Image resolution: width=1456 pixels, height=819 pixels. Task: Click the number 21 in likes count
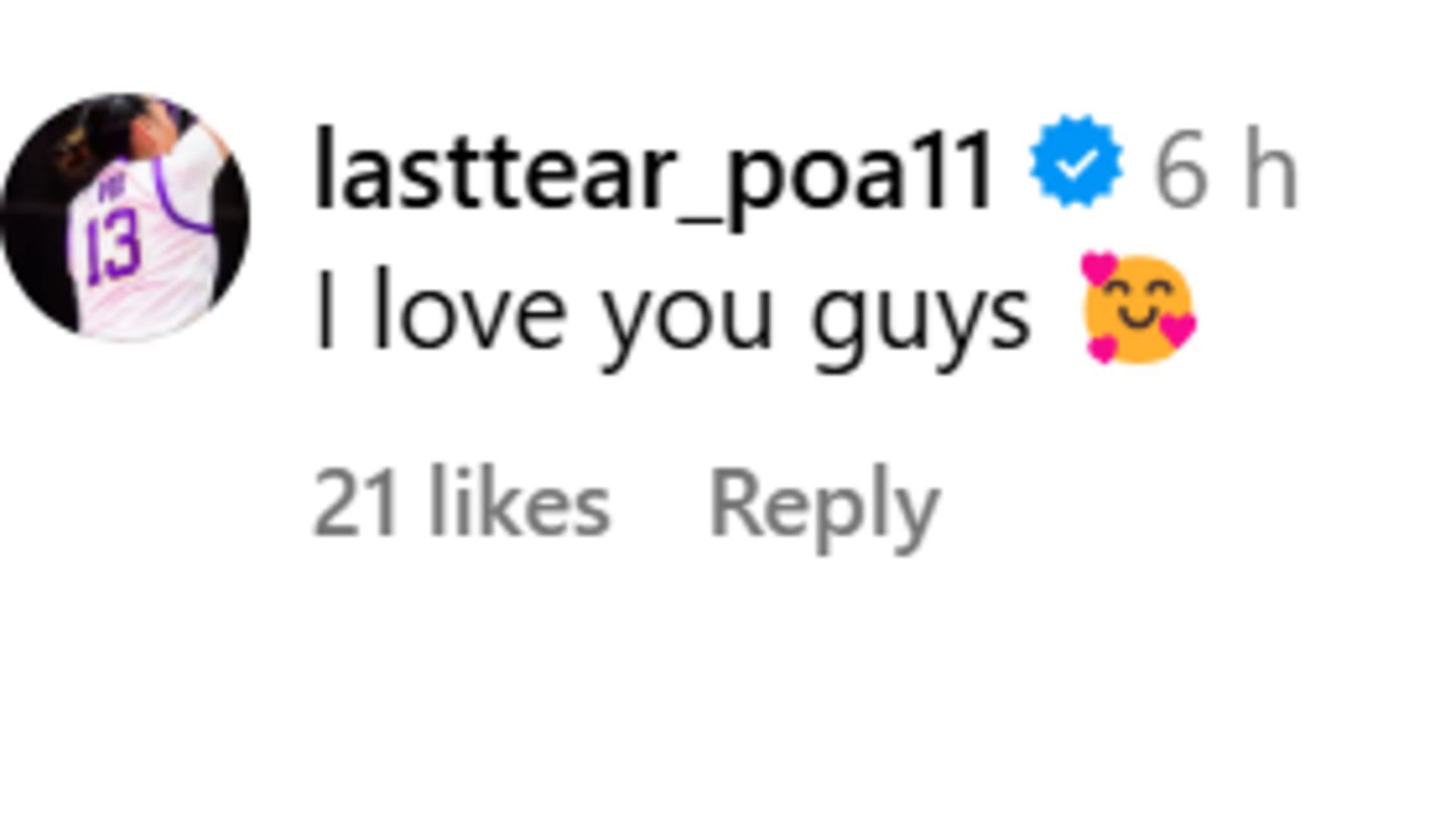[x=354, y=504]
